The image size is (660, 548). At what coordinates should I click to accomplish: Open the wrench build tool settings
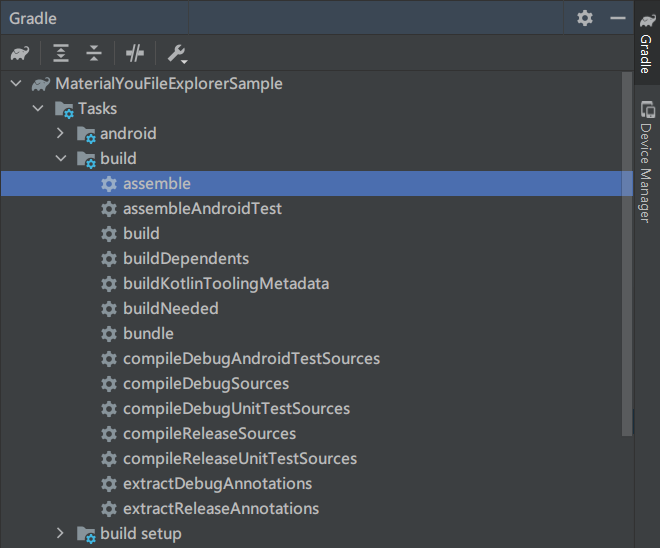tap(177, 54)
